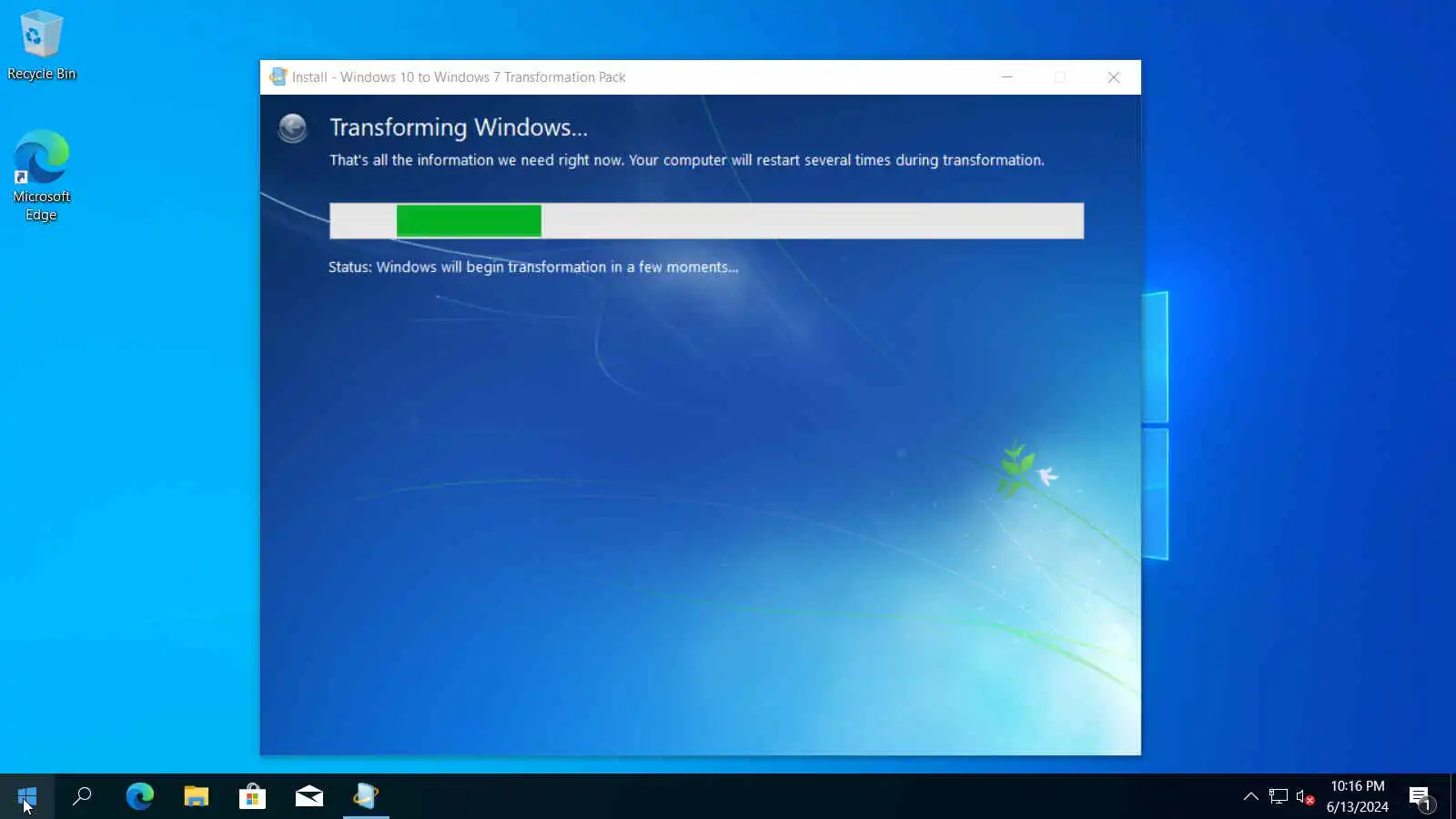This screenshot has width=1456, height=819.
Task: Minimize the Transformation Pack installer window
Action: (1007, 77)
